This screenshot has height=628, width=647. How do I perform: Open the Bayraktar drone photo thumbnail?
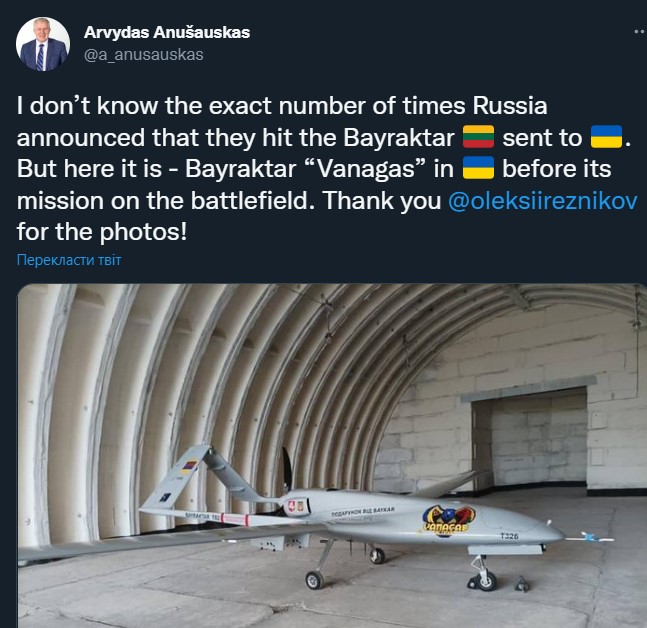click(x=332, y=456)
